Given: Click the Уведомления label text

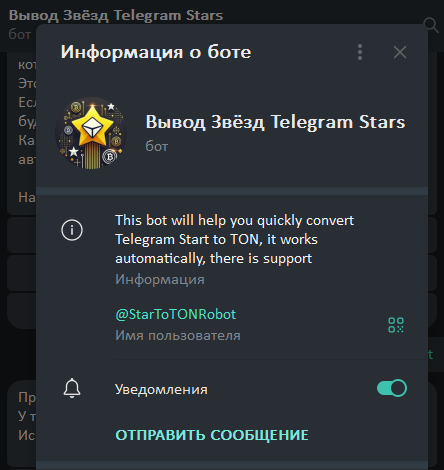Looking at the screenshot, I should click(161, 389).
